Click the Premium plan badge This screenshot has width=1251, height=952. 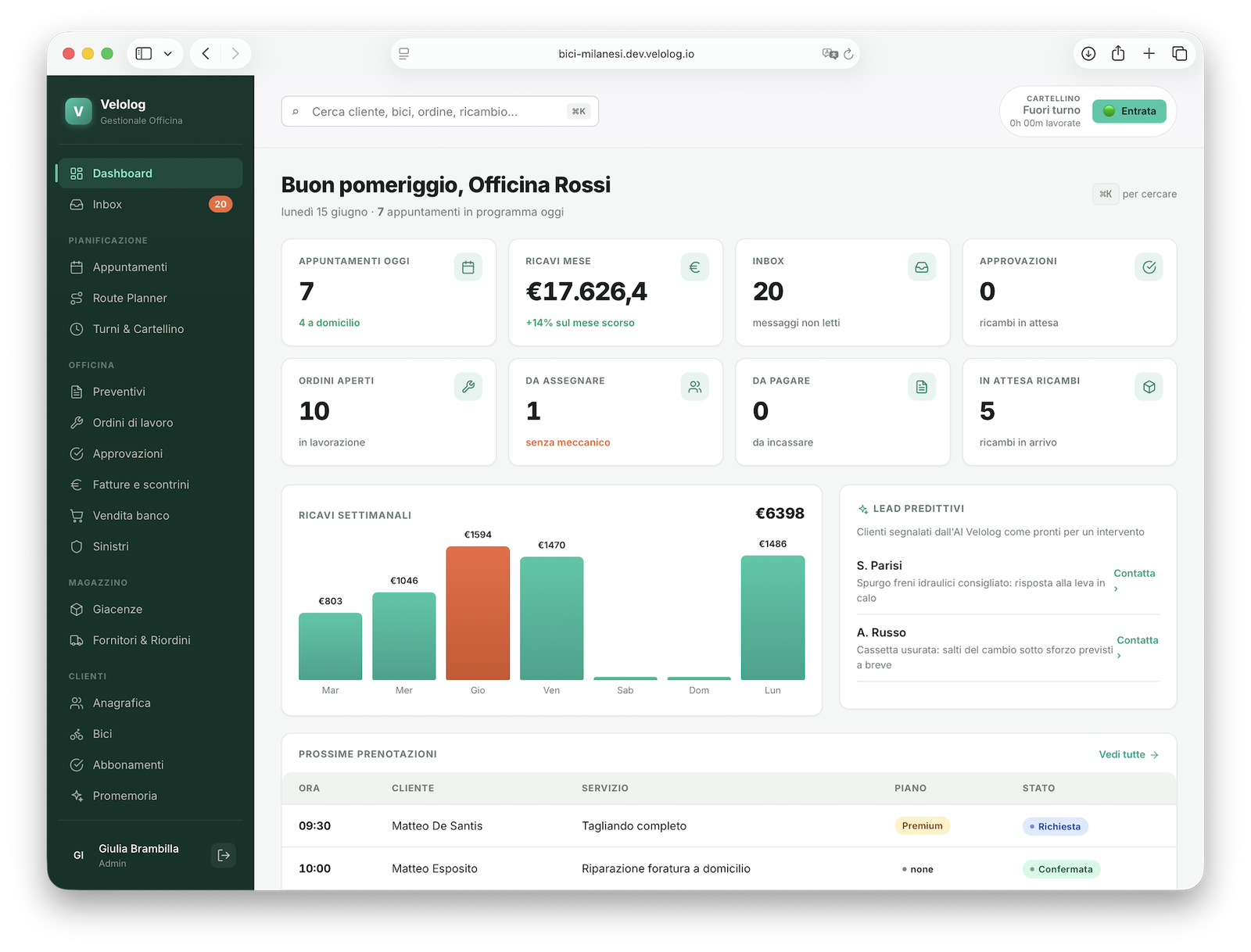coord(923,826)
